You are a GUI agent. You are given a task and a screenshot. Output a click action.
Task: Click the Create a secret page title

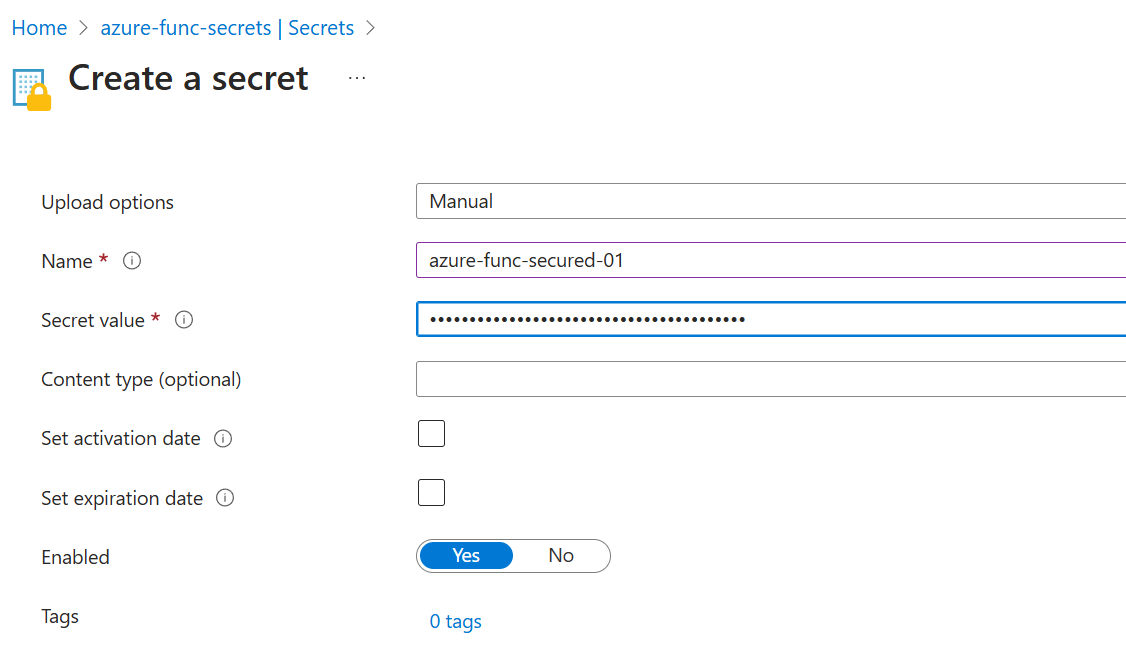188,78
